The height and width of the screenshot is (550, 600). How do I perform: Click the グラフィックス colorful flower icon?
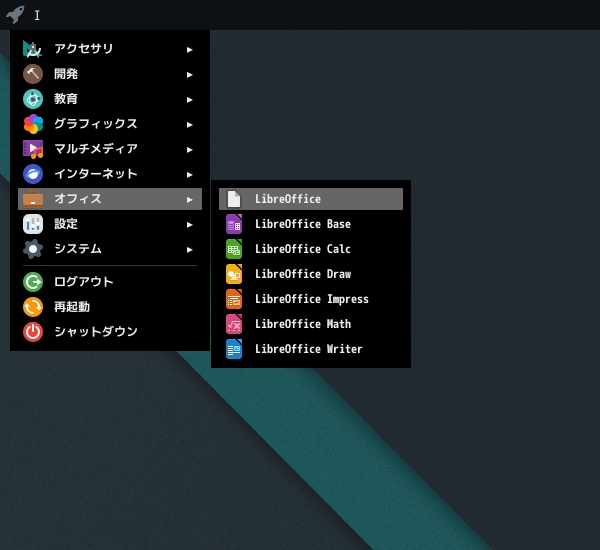coord(33,124)
